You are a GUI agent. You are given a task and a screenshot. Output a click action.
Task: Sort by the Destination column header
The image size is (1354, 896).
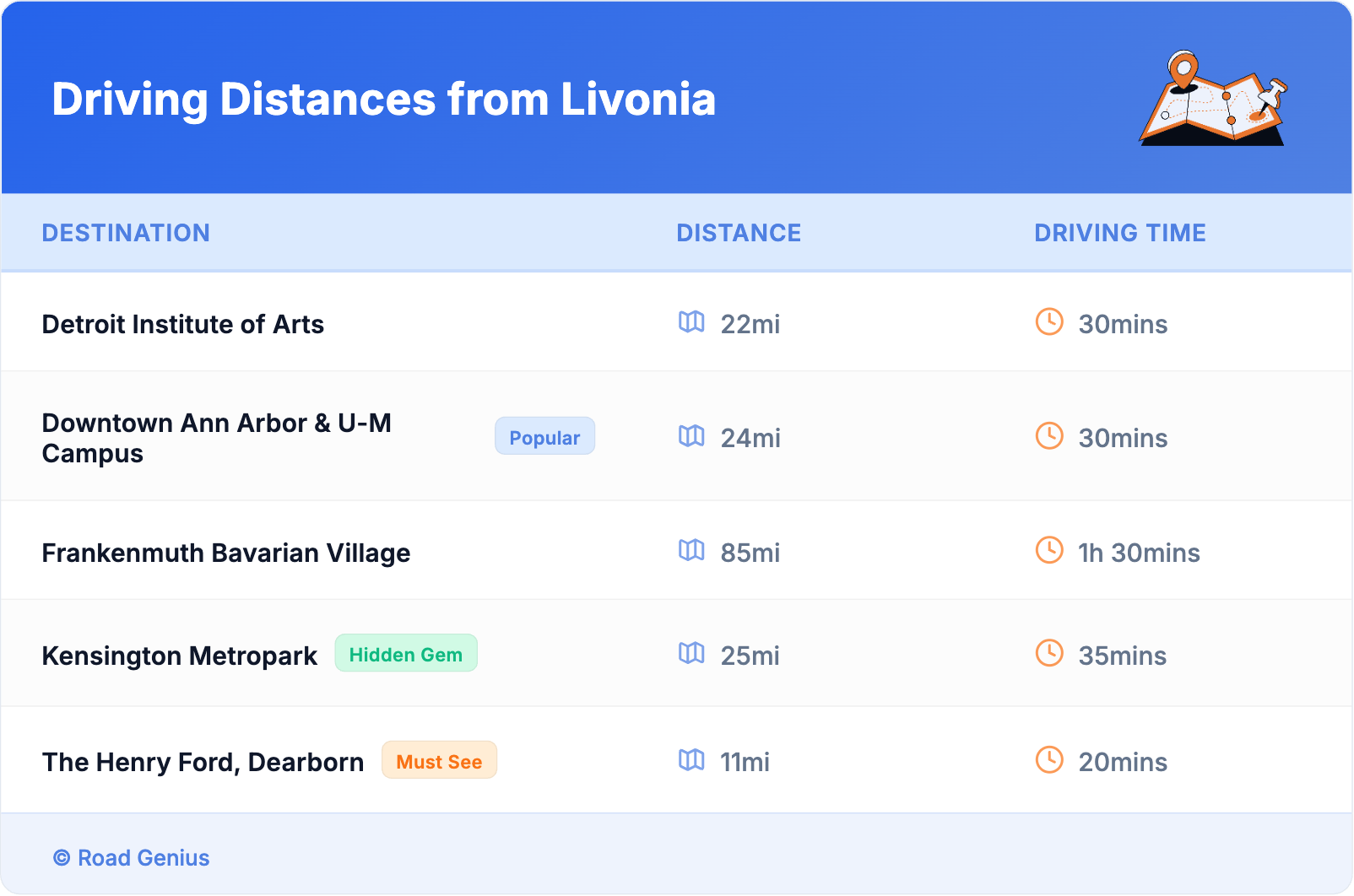coord(126,233)
